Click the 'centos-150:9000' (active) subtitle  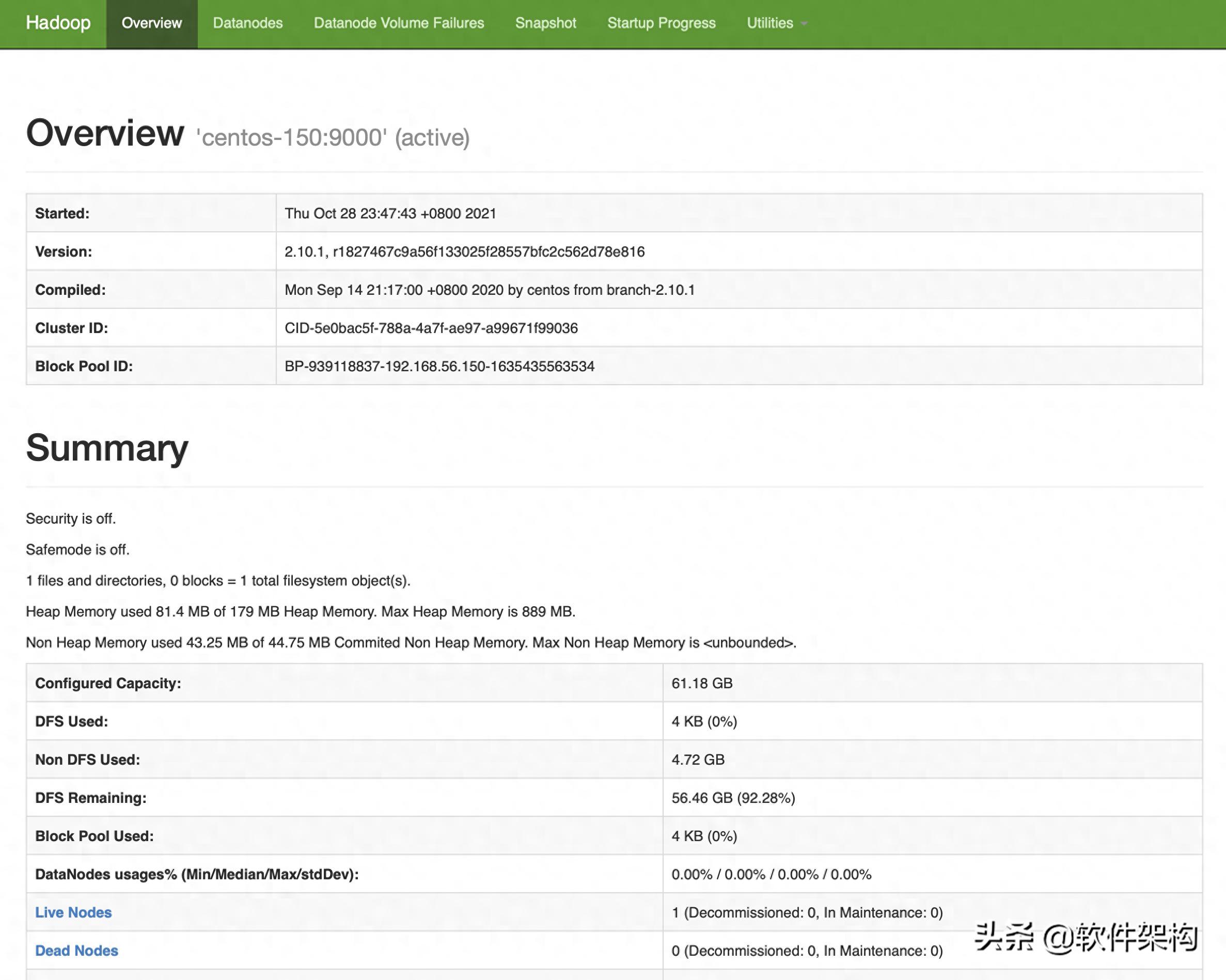(x=333, y=137)
